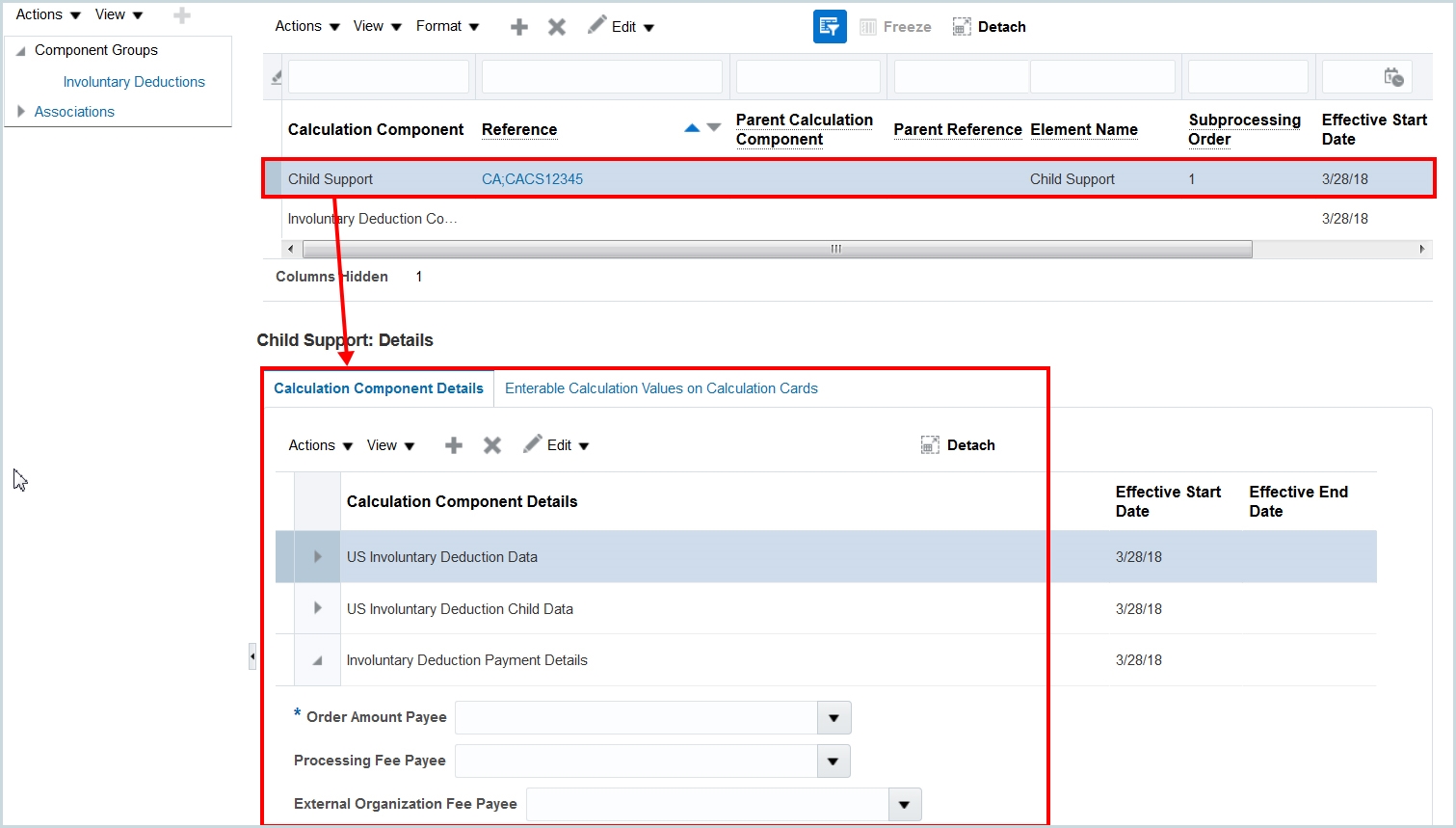1456x828 pixels.
Task: Collapse the Involuntary Deduction Payment Details row
Action: pyautogui.click(x=317, y=660)
